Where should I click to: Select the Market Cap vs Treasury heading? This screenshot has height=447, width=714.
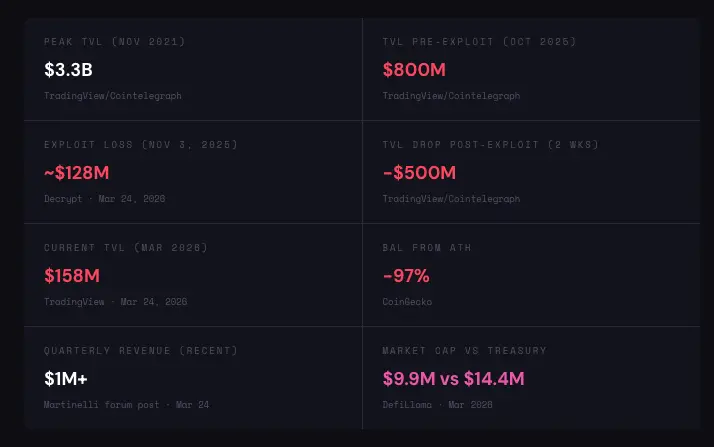pos(464,350)
